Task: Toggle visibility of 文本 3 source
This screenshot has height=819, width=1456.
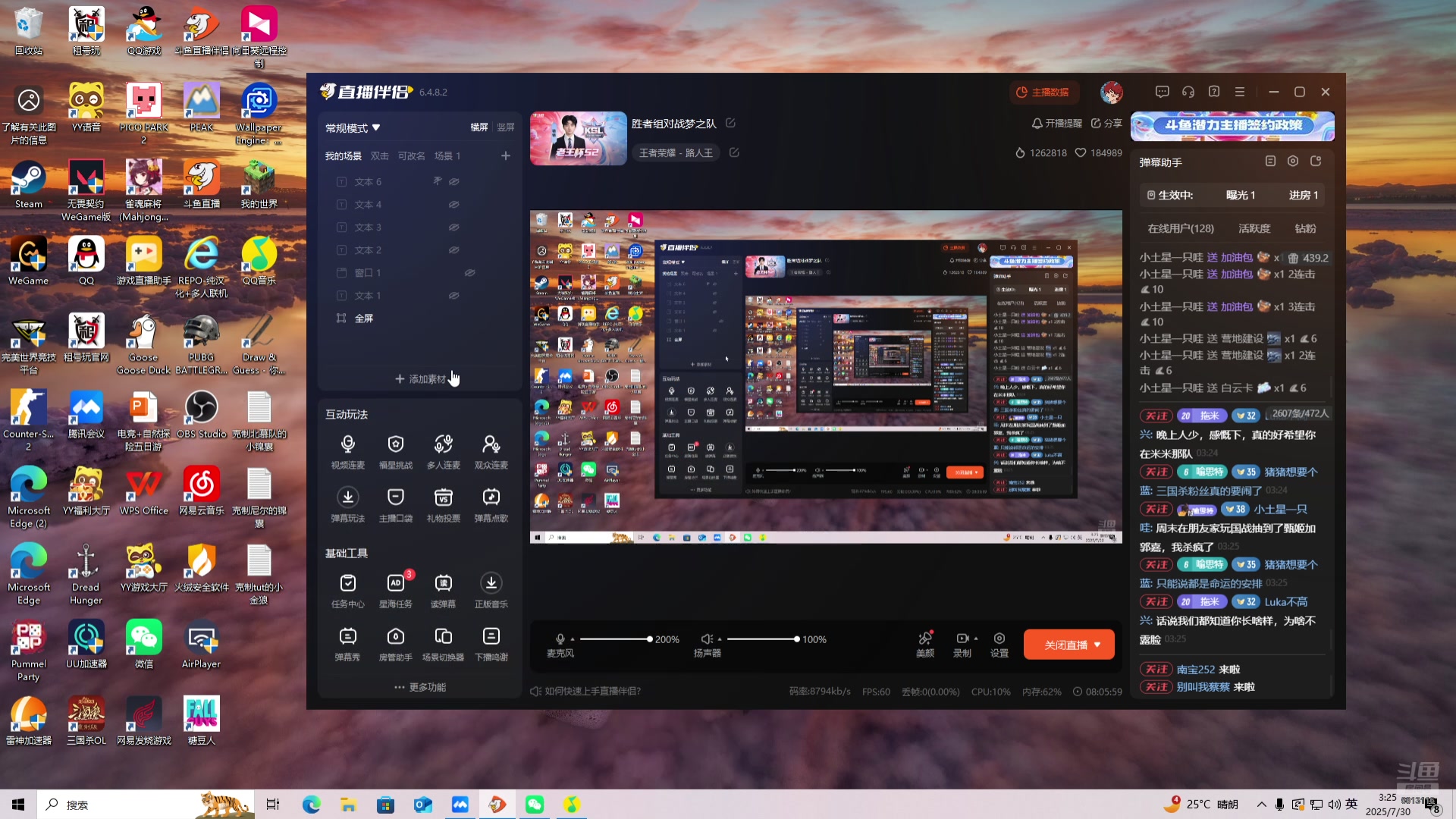Action: click(x=453, y=227)
